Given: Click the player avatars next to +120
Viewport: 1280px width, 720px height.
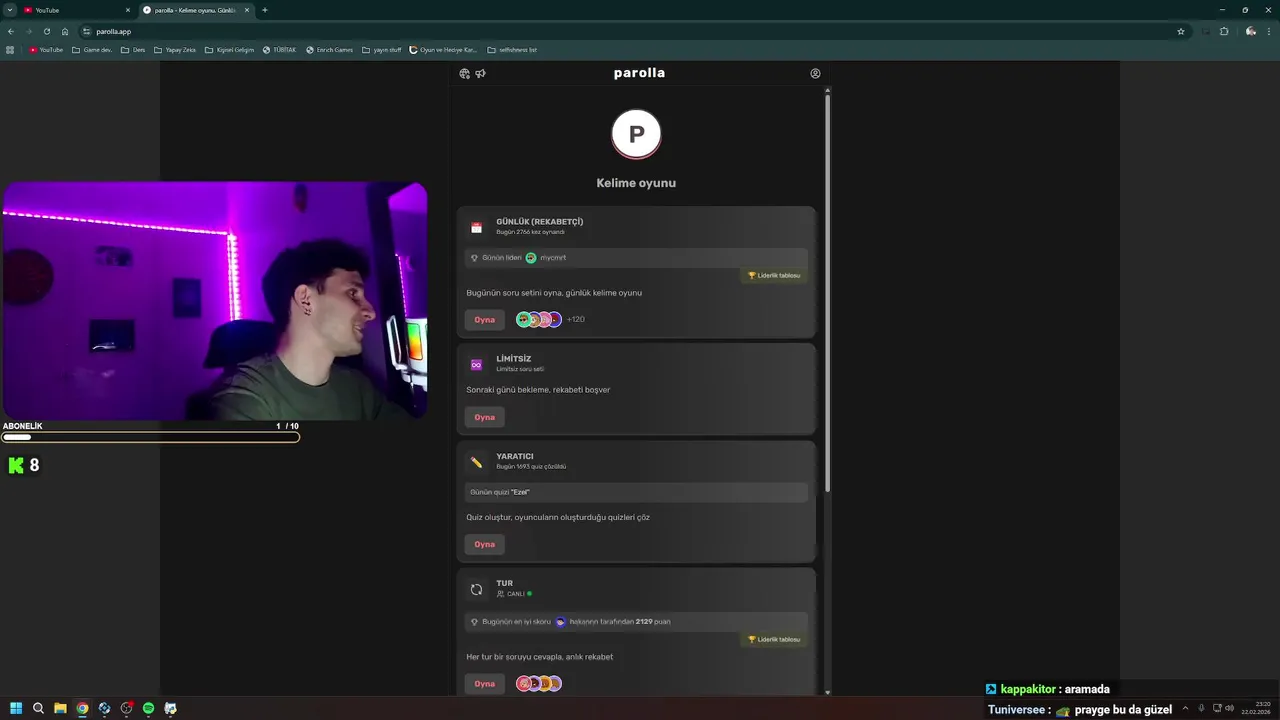Looking at the screenshot, I should (x=539, y=320).
